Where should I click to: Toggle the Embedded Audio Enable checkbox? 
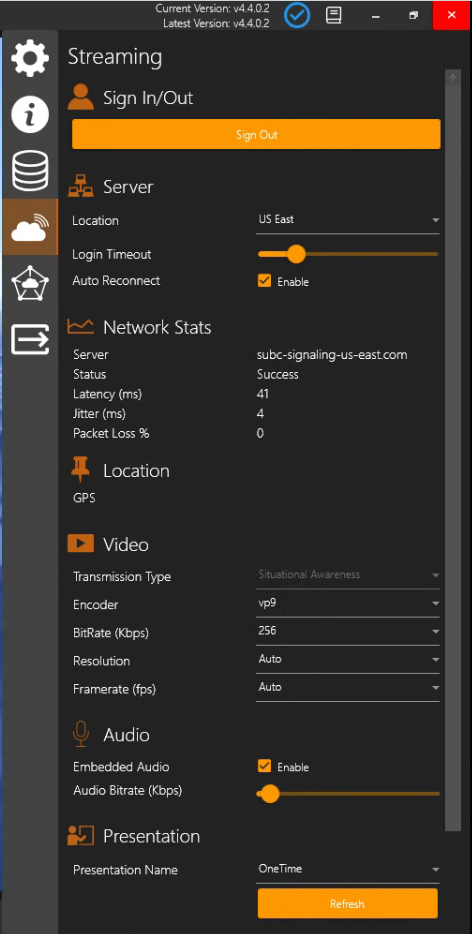pyautogui.click(x=264, y=766)
